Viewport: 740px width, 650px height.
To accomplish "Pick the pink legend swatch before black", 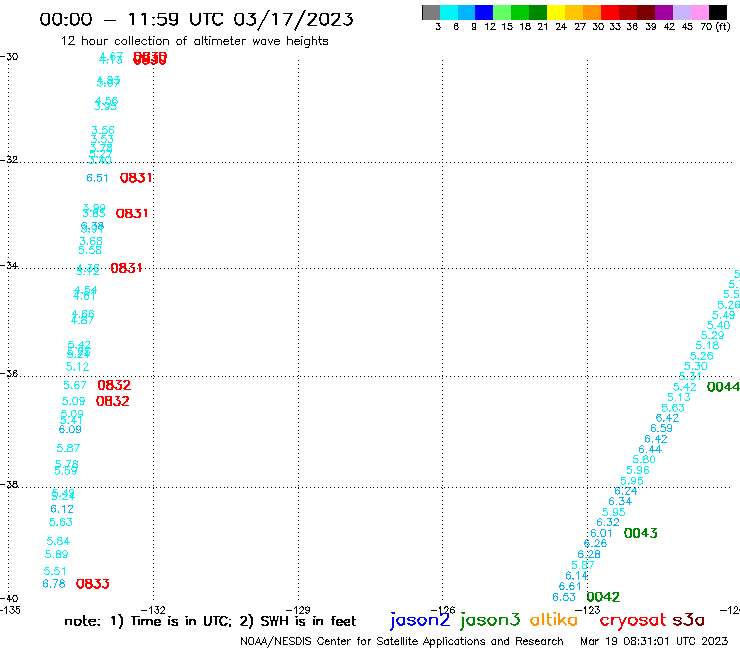I will (x=700, y=12).
